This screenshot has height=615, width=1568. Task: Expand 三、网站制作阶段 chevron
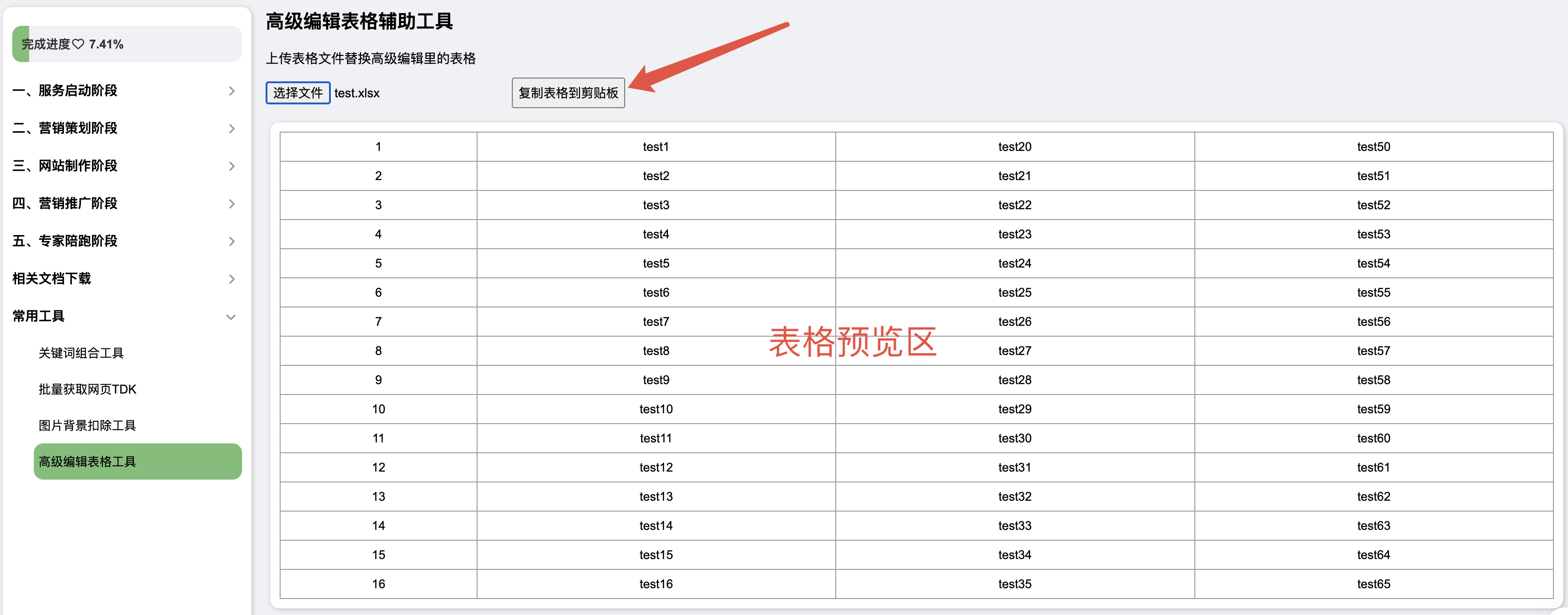pyautogui.click(x=231, y=166)
